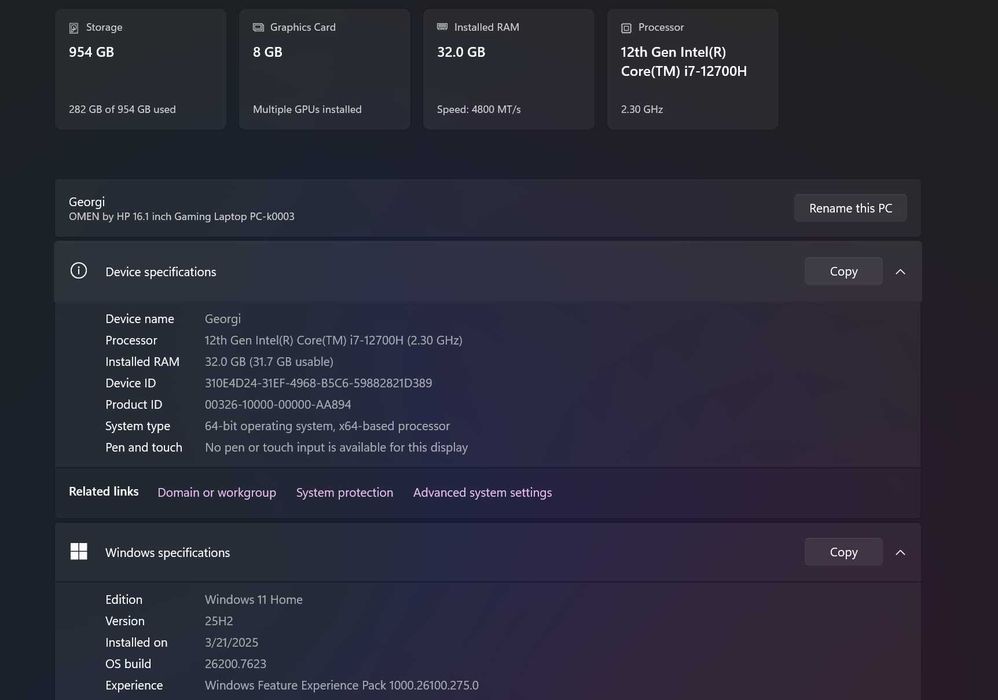This screenshot has height=700, width=998.
Task: Copy the Windows specifications
Action: click(843, 552)
